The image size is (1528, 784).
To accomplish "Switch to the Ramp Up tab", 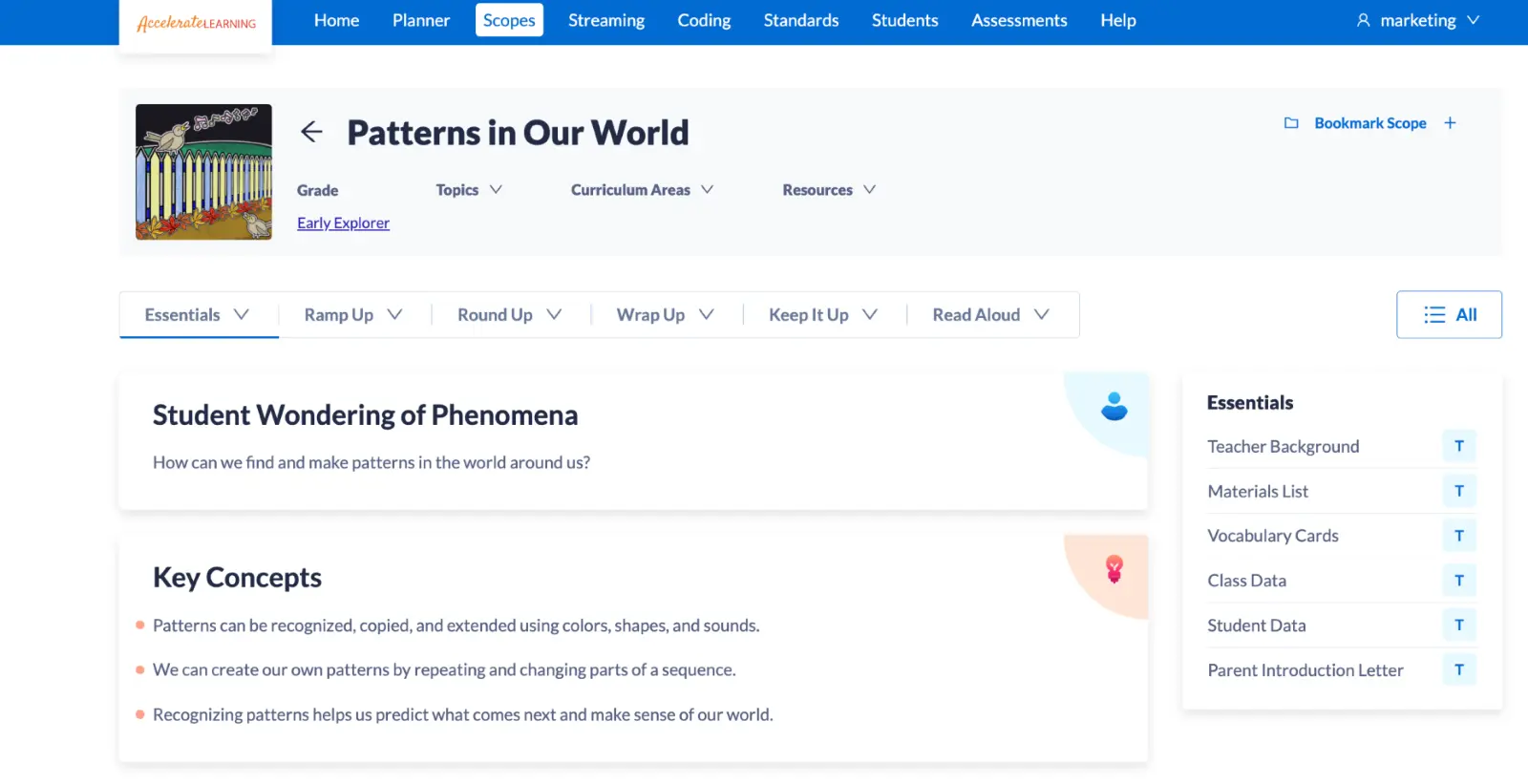I will point(353,315).
